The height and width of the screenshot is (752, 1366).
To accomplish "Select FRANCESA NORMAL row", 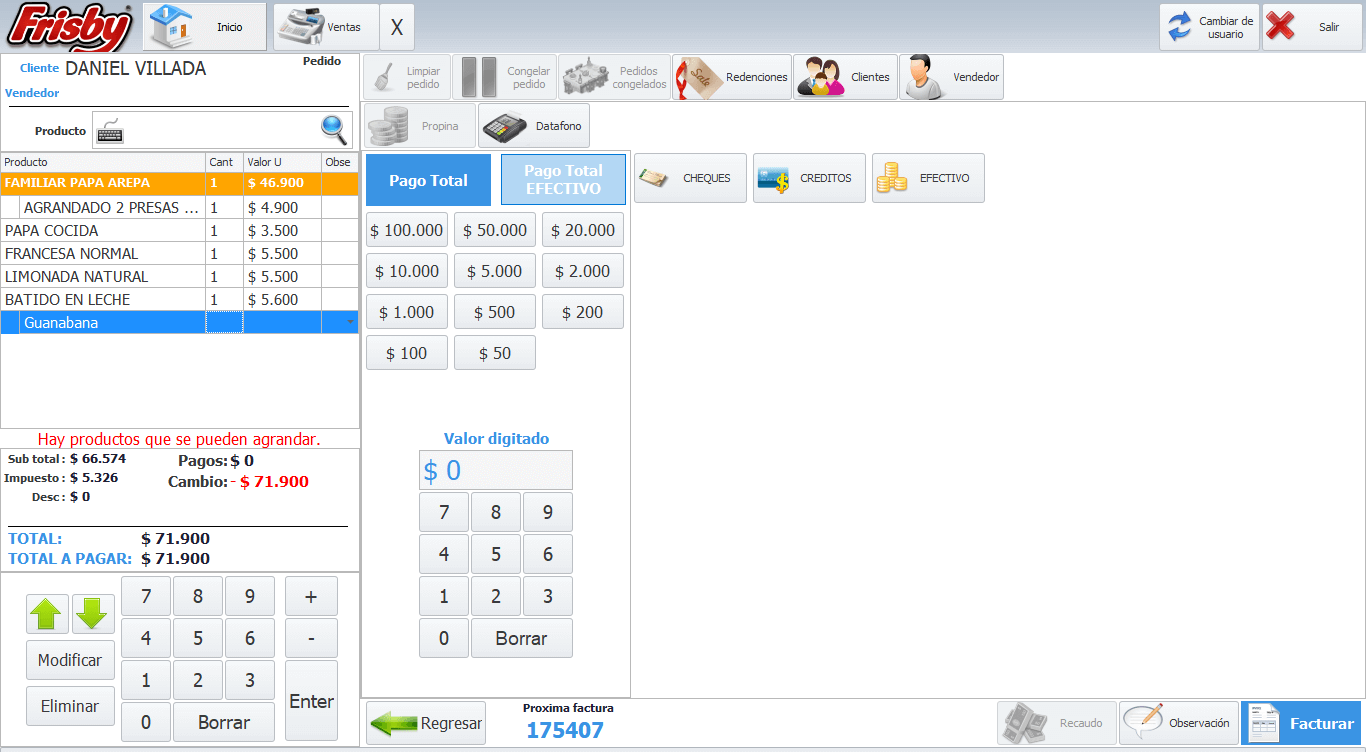I will tap(179, 253).
